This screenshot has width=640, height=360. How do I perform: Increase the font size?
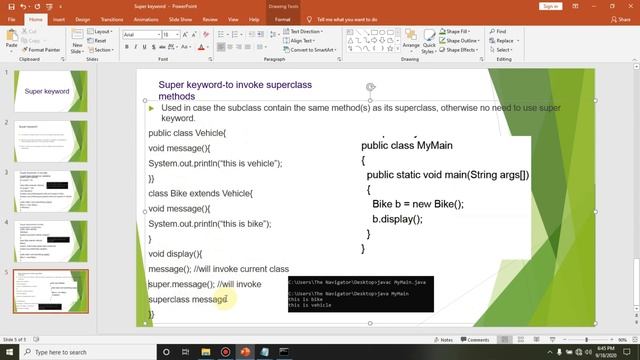pyautogui.click(x=185, y=35)
